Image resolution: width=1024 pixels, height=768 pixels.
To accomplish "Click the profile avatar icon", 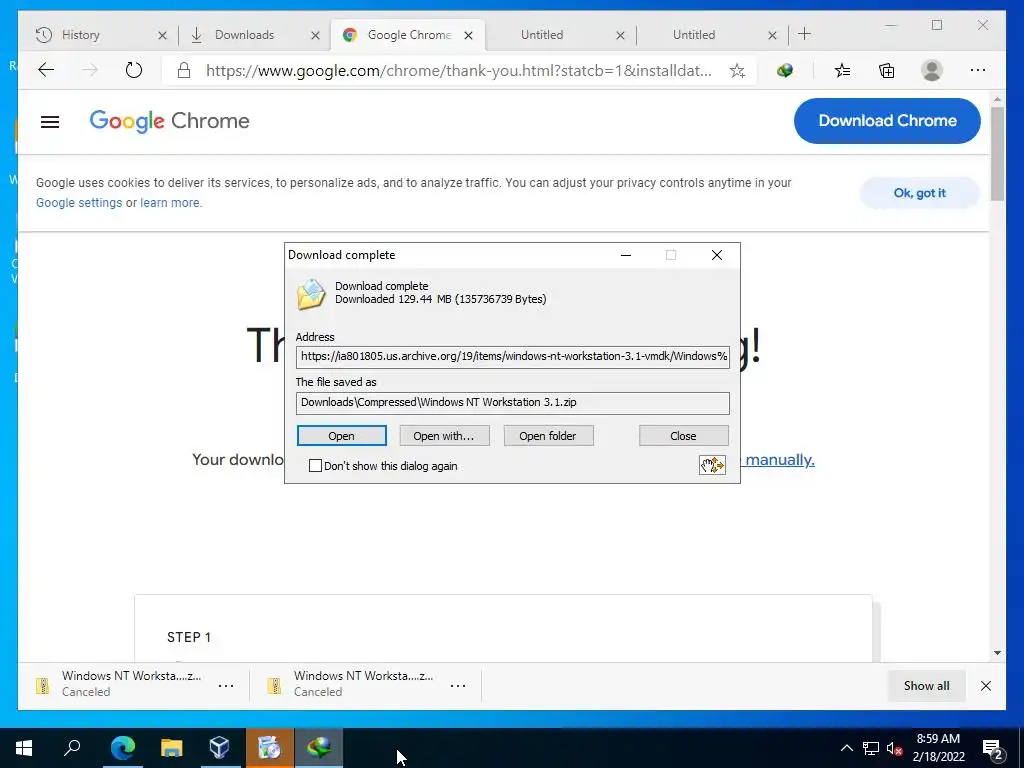I will (932, 71).
